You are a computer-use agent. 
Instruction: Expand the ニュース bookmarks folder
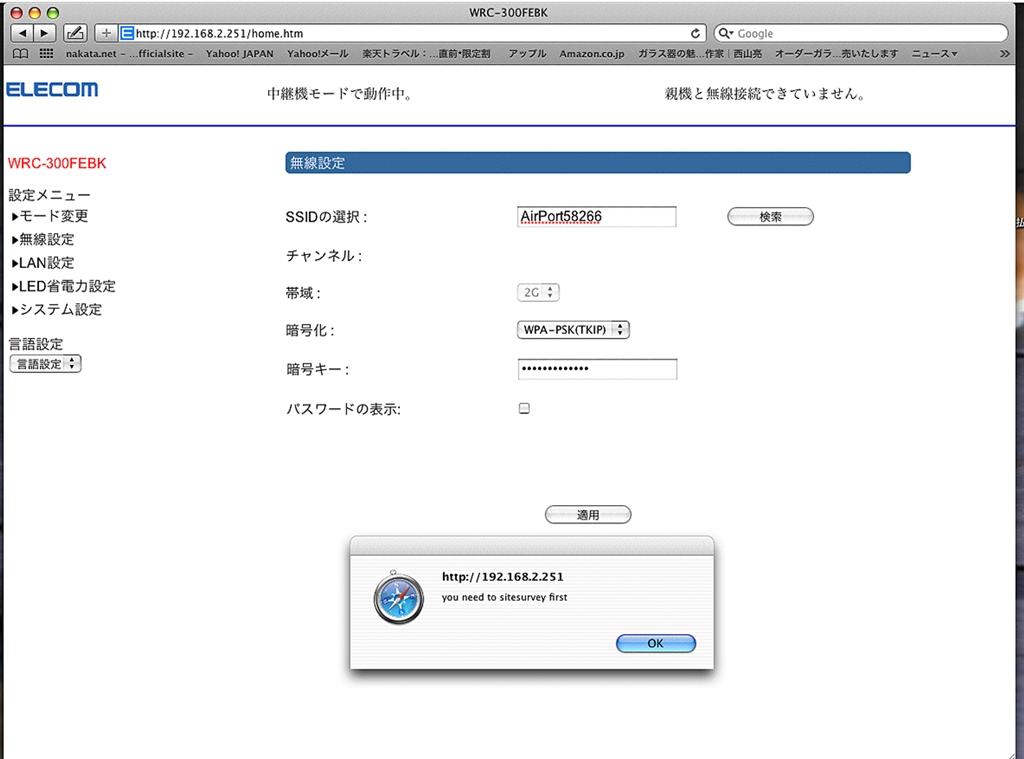[935, 54]
